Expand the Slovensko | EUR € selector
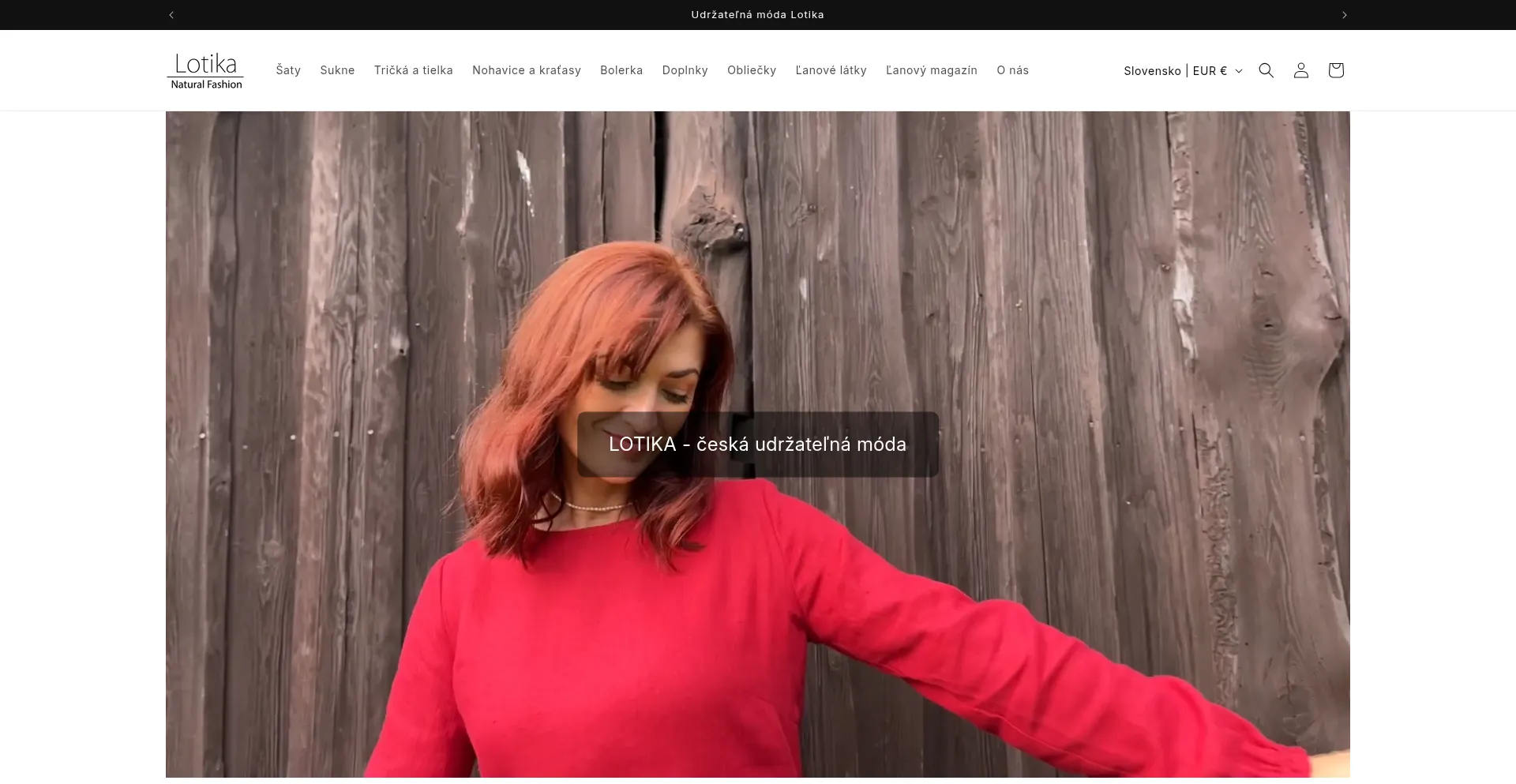This screenshot has height=784, width=1516. point(1182,71)
